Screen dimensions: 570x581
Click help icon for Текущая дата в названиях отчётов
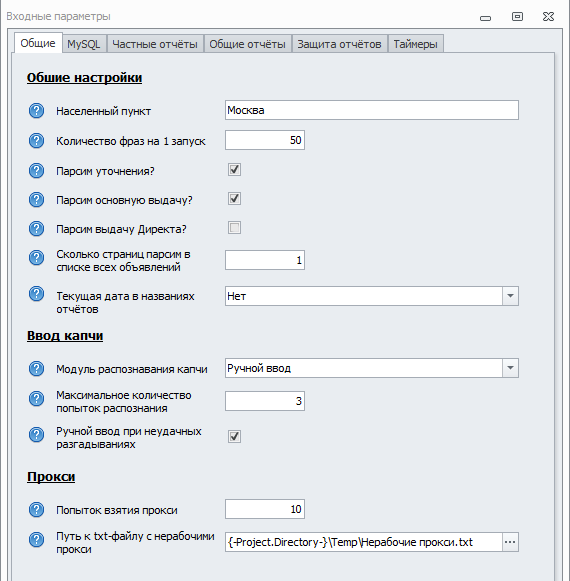pos(36,294)
